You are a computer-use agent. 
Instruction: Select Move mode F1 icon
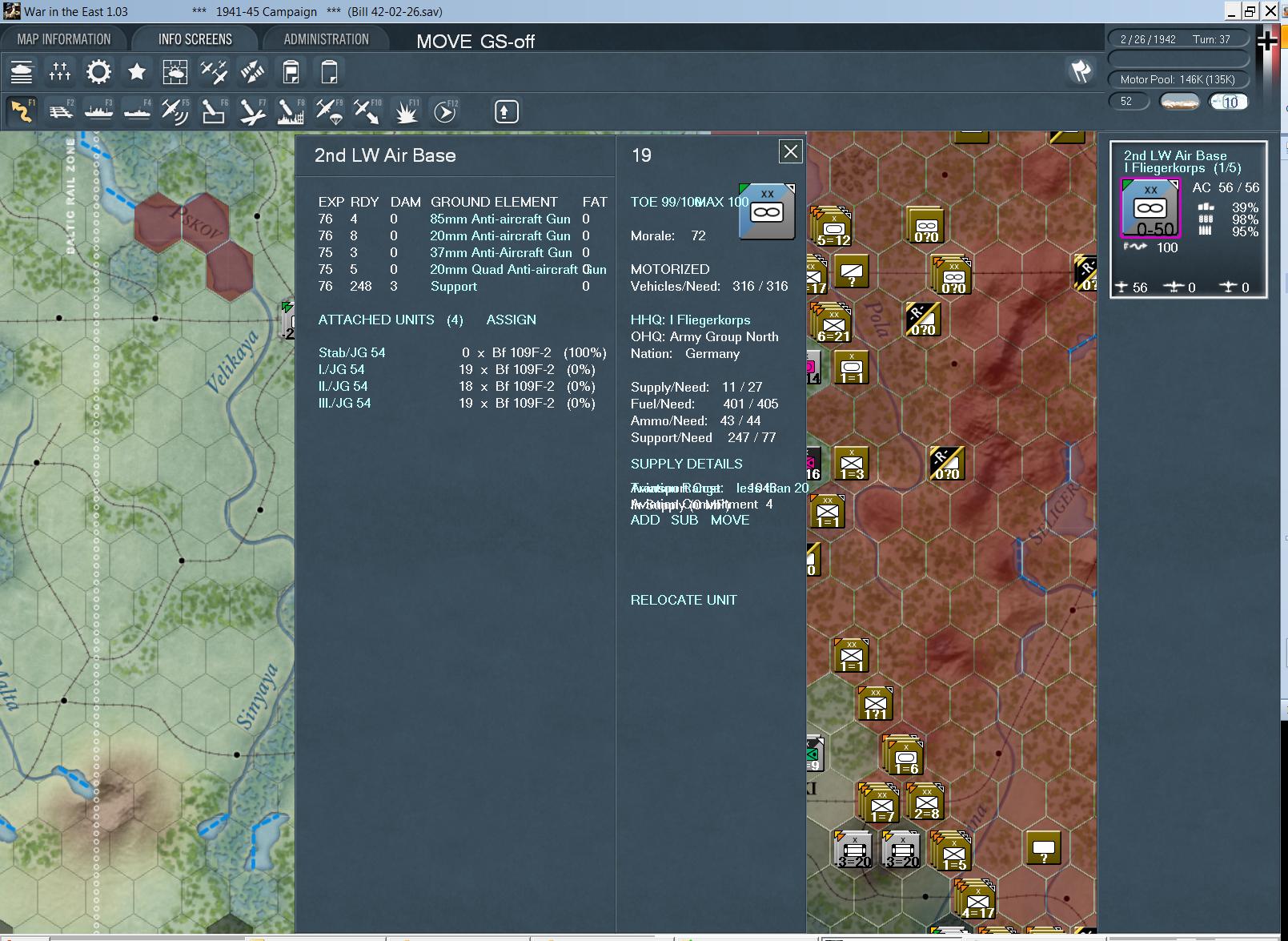pyautogui.click(x=22, y=111)
